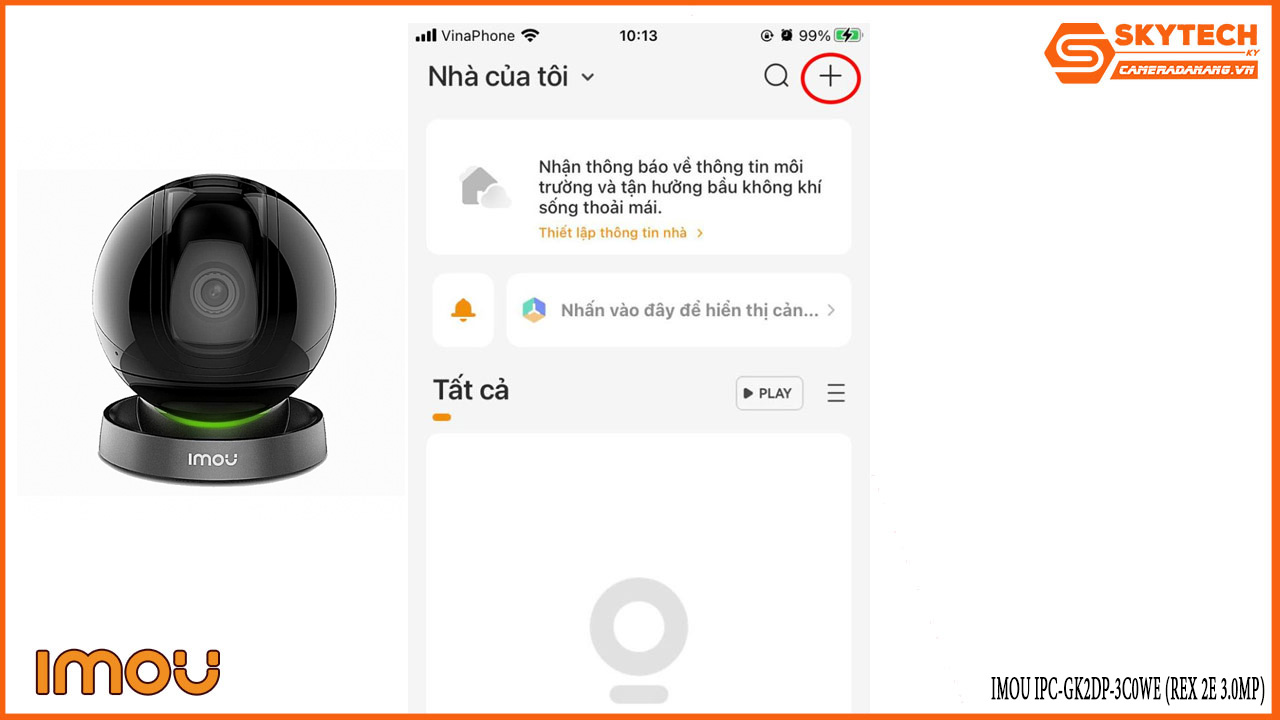Open the list view menu icon
The image size is (1280, 720).
point(836,393)
